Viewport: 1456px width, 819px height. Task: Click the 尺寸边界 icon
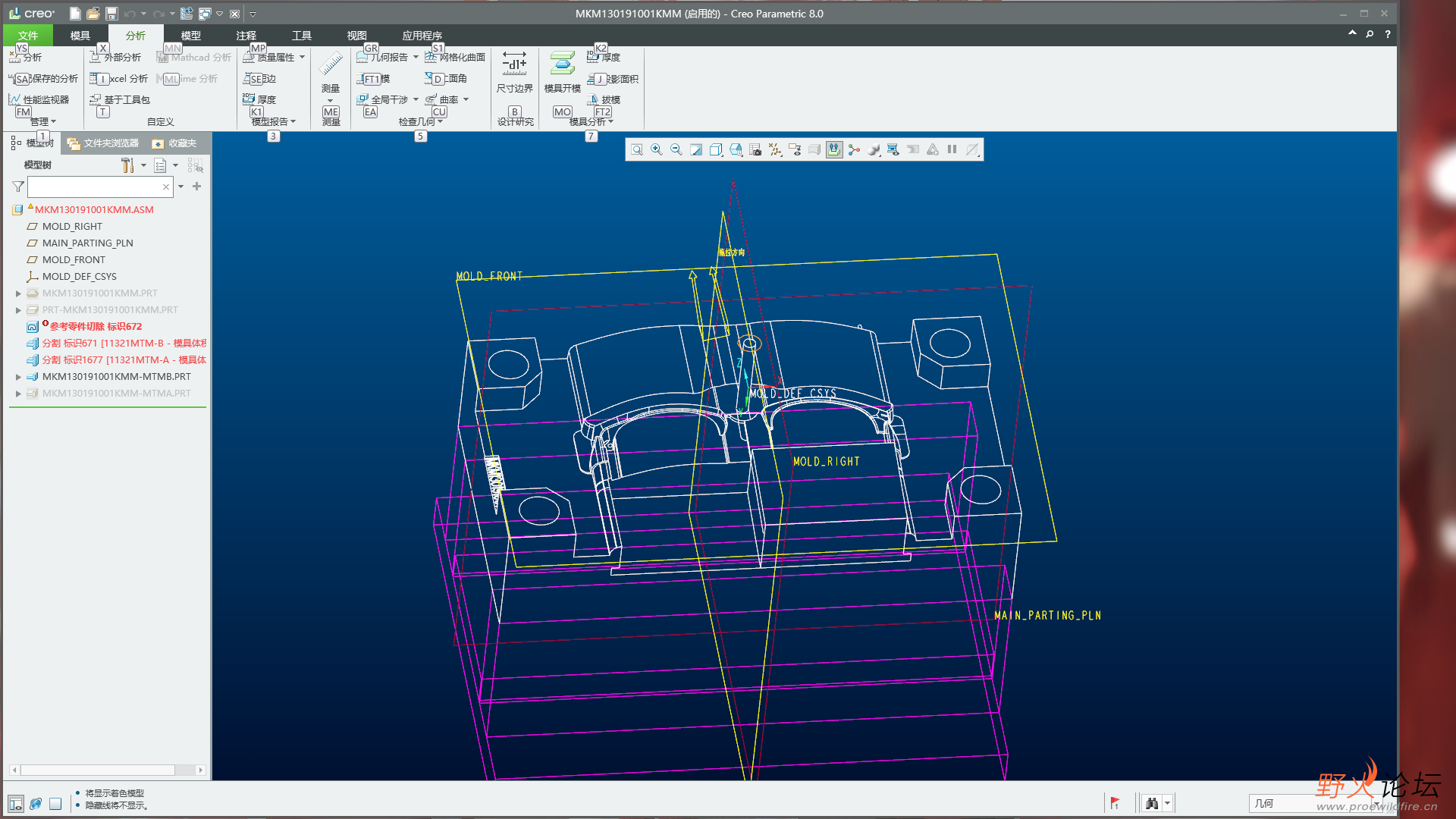tap(514, 64)
